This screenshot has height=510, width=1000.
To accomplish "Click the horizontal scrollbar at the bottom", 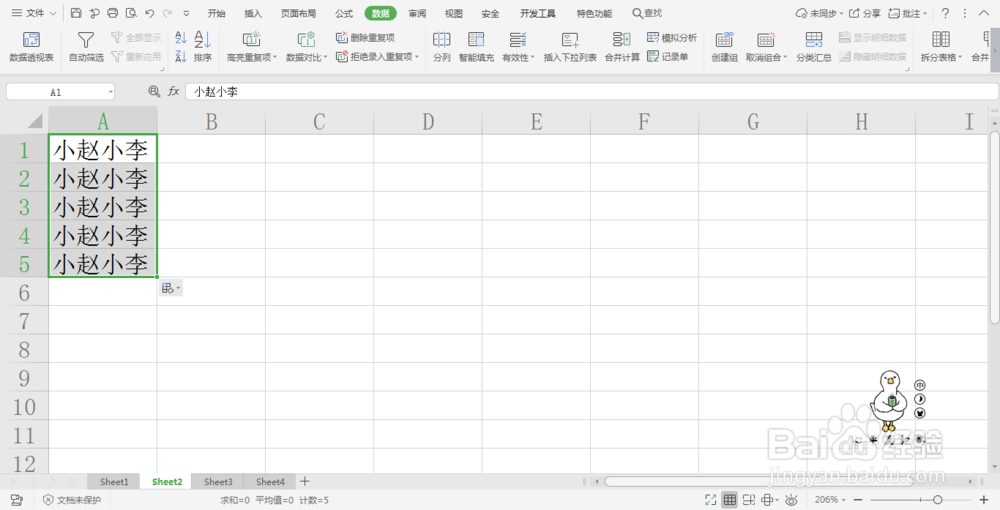I will (x=761, y=481).
